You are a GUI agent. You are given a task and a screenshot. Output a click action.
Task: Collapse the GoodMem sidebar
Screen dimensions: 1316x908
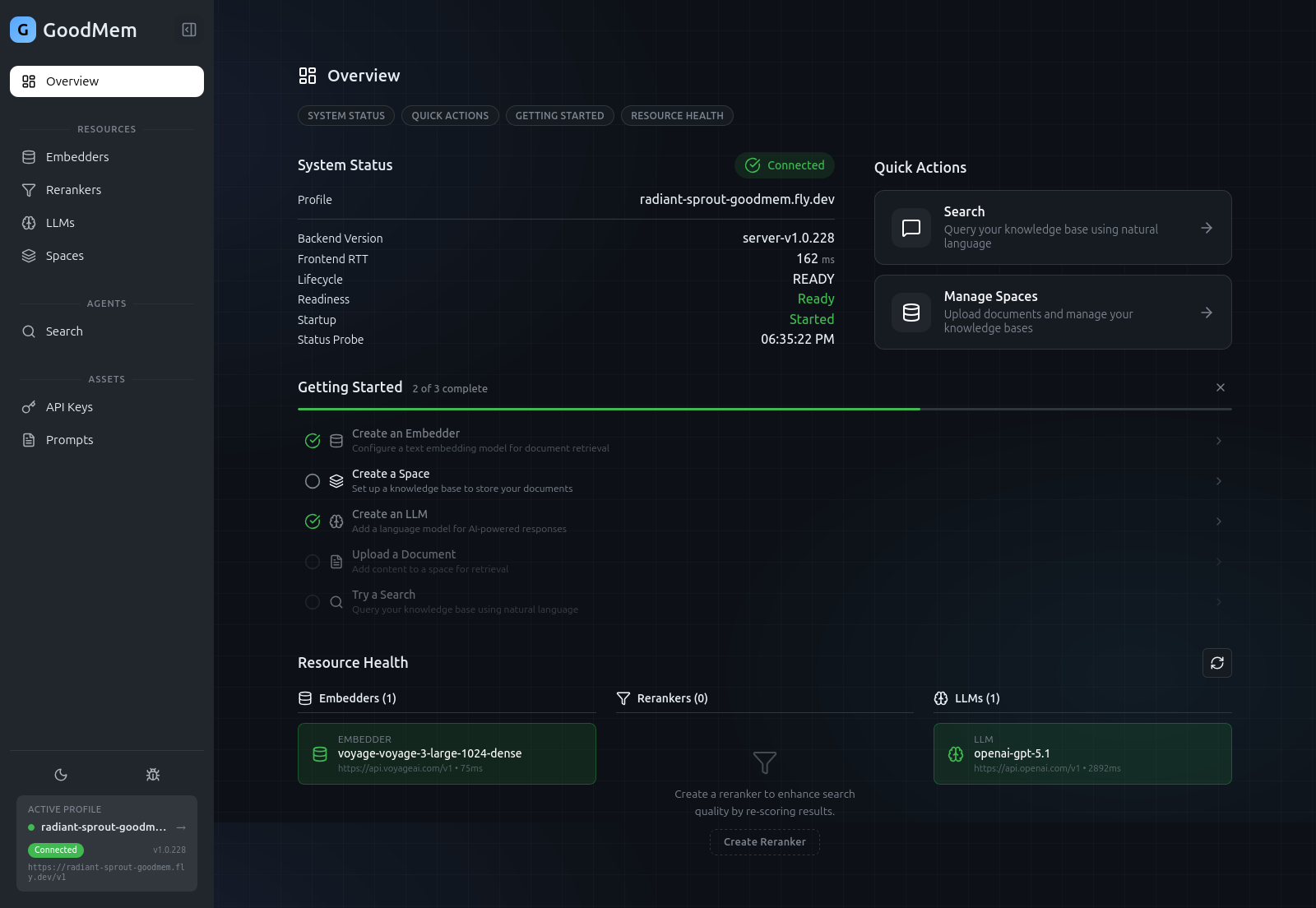tap(188, 29)
